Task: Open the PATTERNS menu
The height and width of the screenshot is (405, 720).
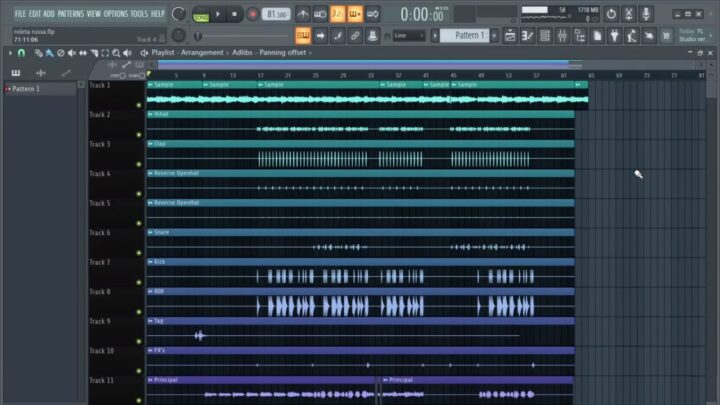Action: tap(71, 14)
